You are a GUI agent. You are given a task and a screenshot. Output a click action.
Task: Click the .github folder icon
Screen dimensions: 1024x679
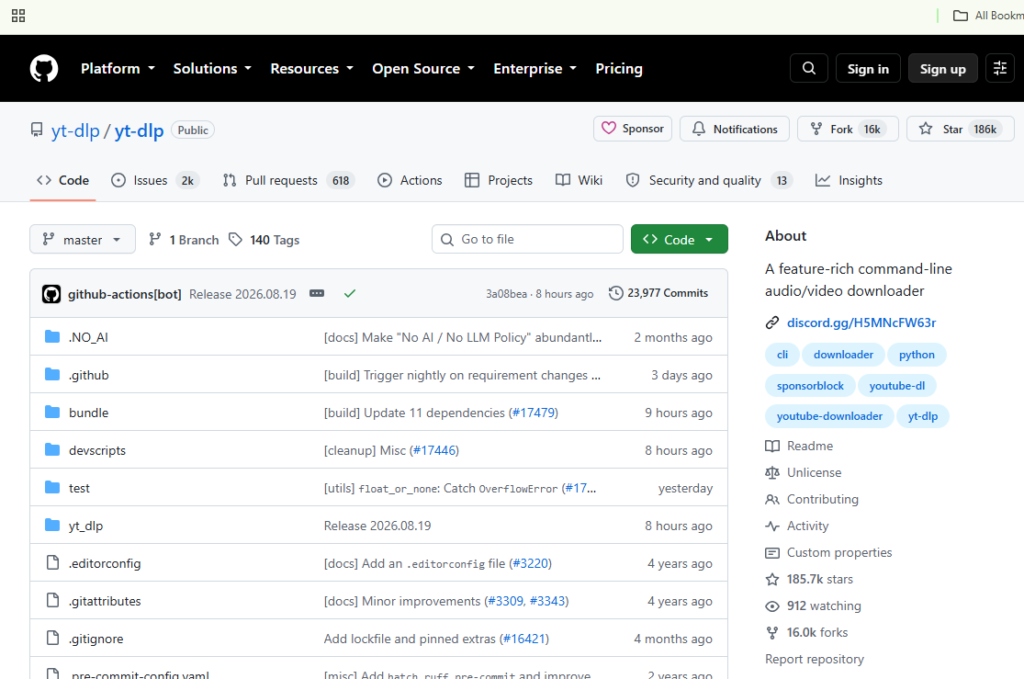tap(52, 374)
